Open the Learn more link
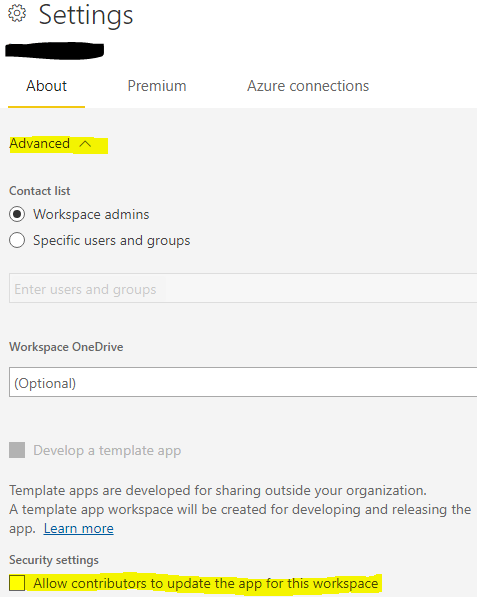Screen dimensions: 477x597 (78, 528)
